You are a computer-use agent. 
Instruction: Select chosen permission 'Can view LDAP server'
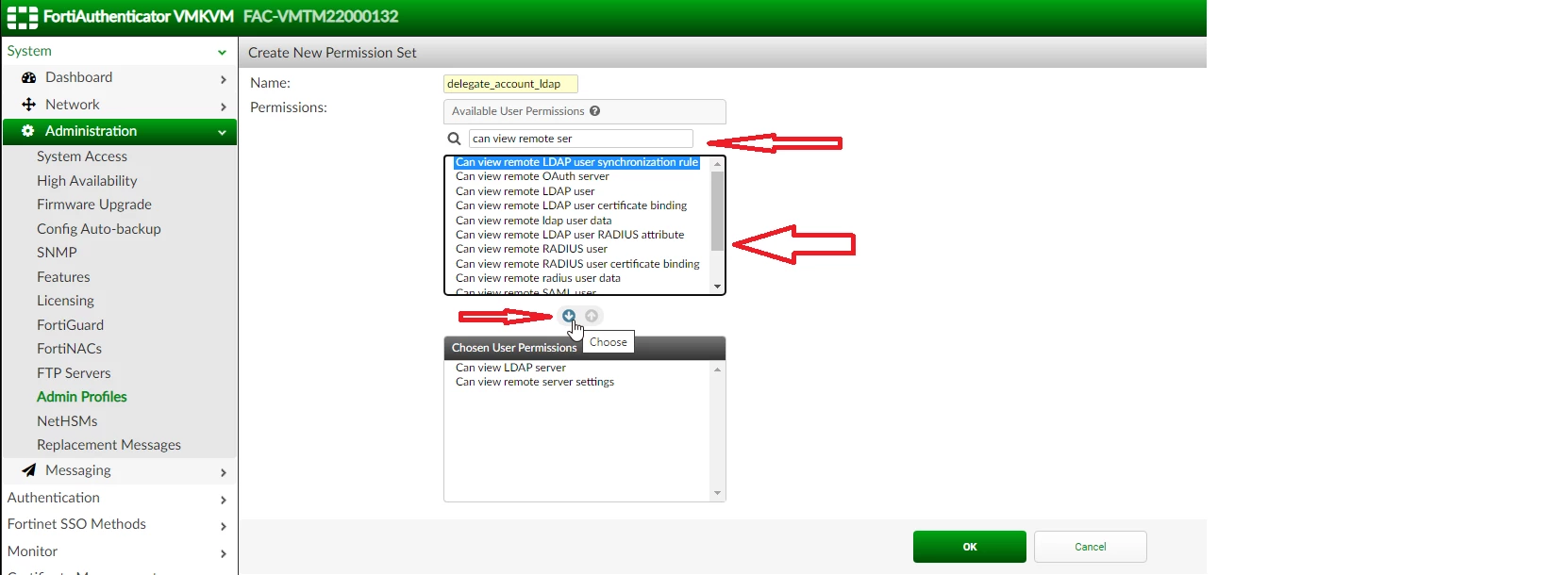pyautogui.click(x=510, y=368)
